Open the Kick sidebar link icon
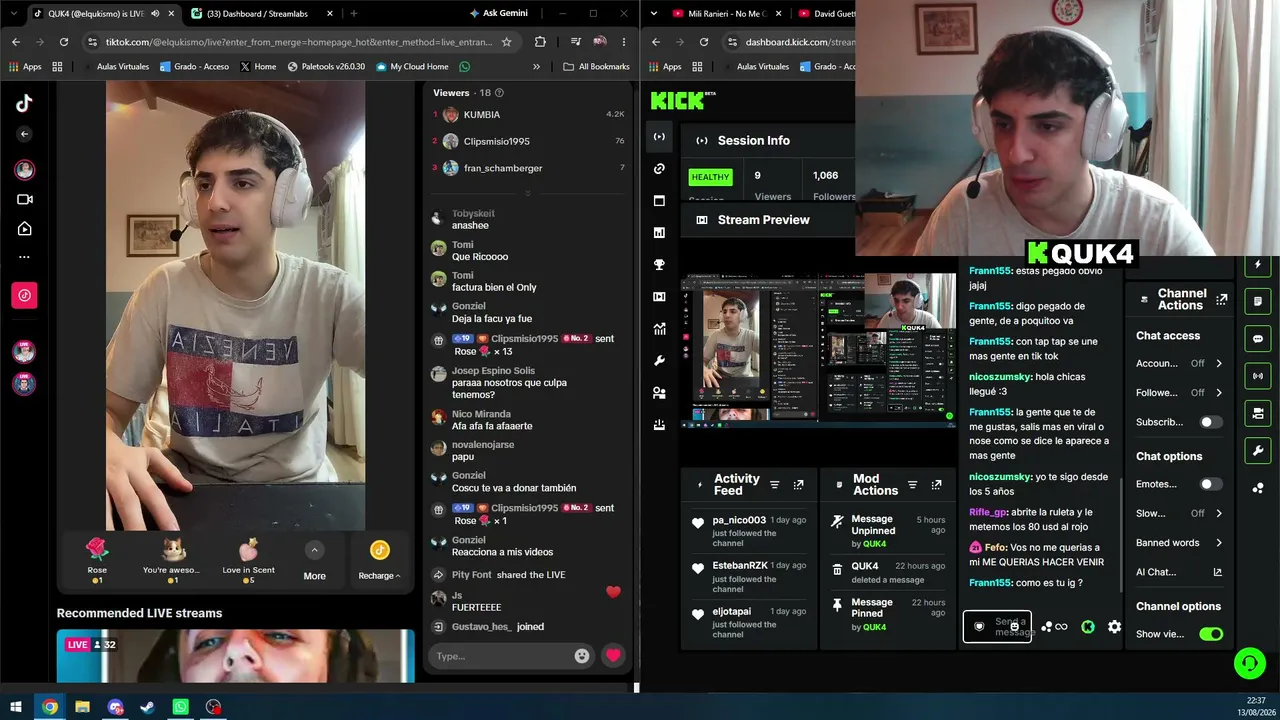Viewport: 1280px width, 720px height. pyautogui.click(x=659, y=169)
